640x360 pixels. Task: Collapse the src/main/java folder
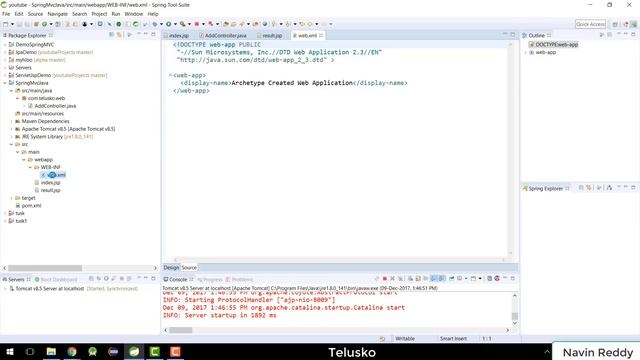pyautogui.click(x=11, y=91)
